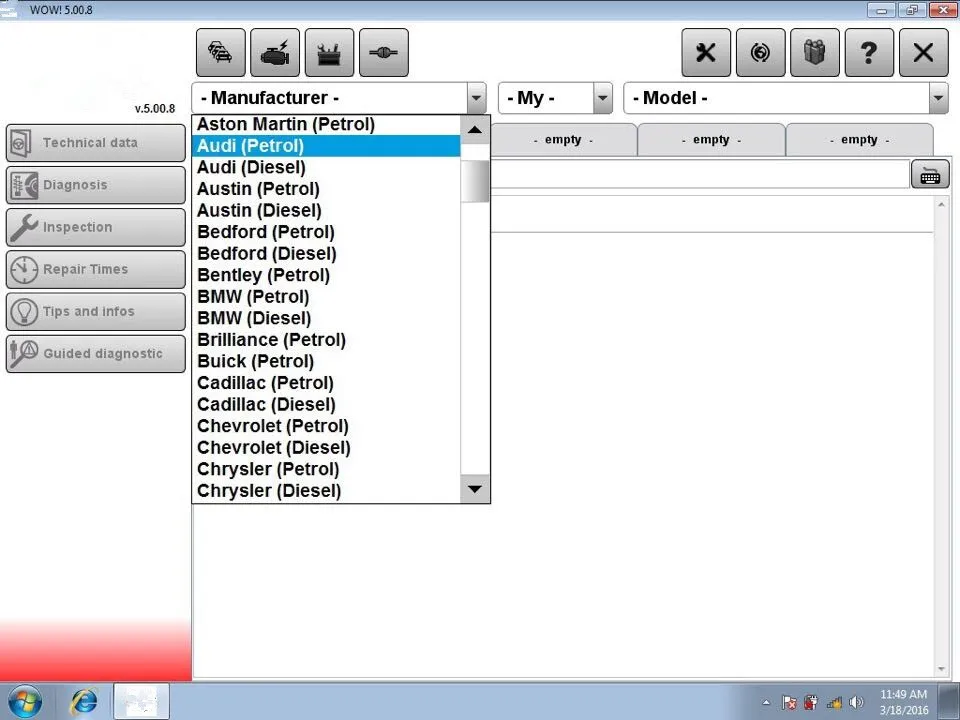The height and width of the screenshot is (720, 960).
Task: Select the first empty tab
Action: point(563,140)
